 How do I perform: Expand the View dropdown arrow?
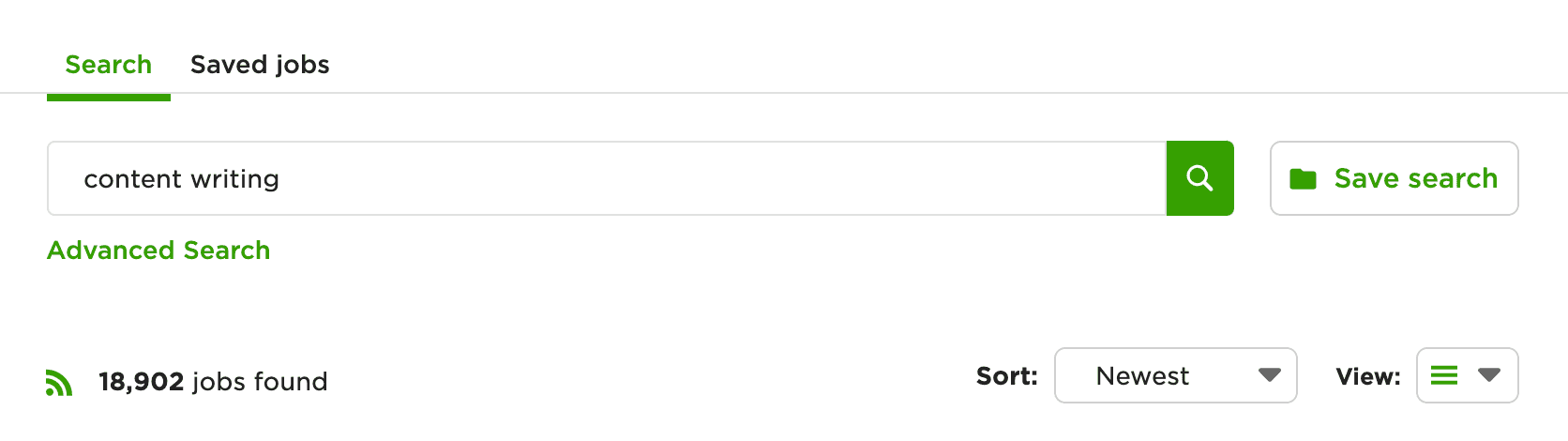click(1489, 375)
